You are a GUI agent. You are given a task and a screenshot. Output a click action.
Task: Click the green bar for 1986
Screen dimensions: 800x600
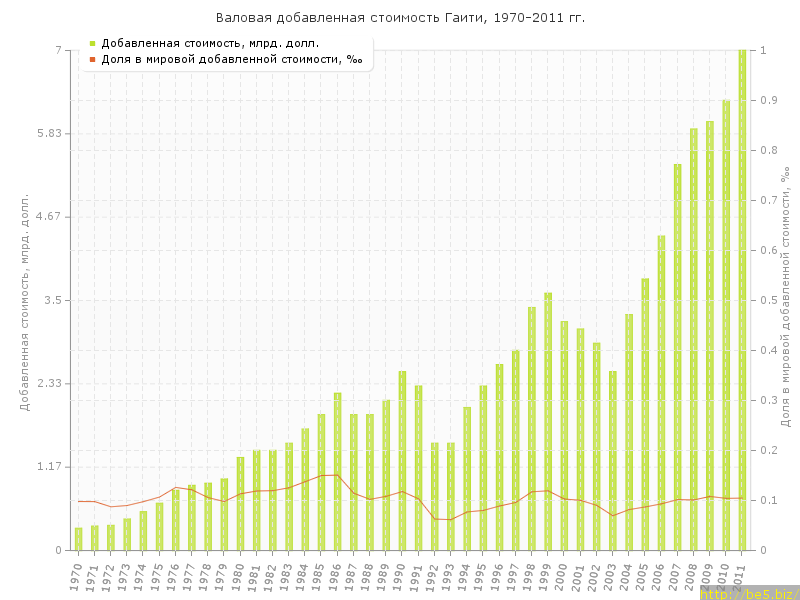click(338, 470)
